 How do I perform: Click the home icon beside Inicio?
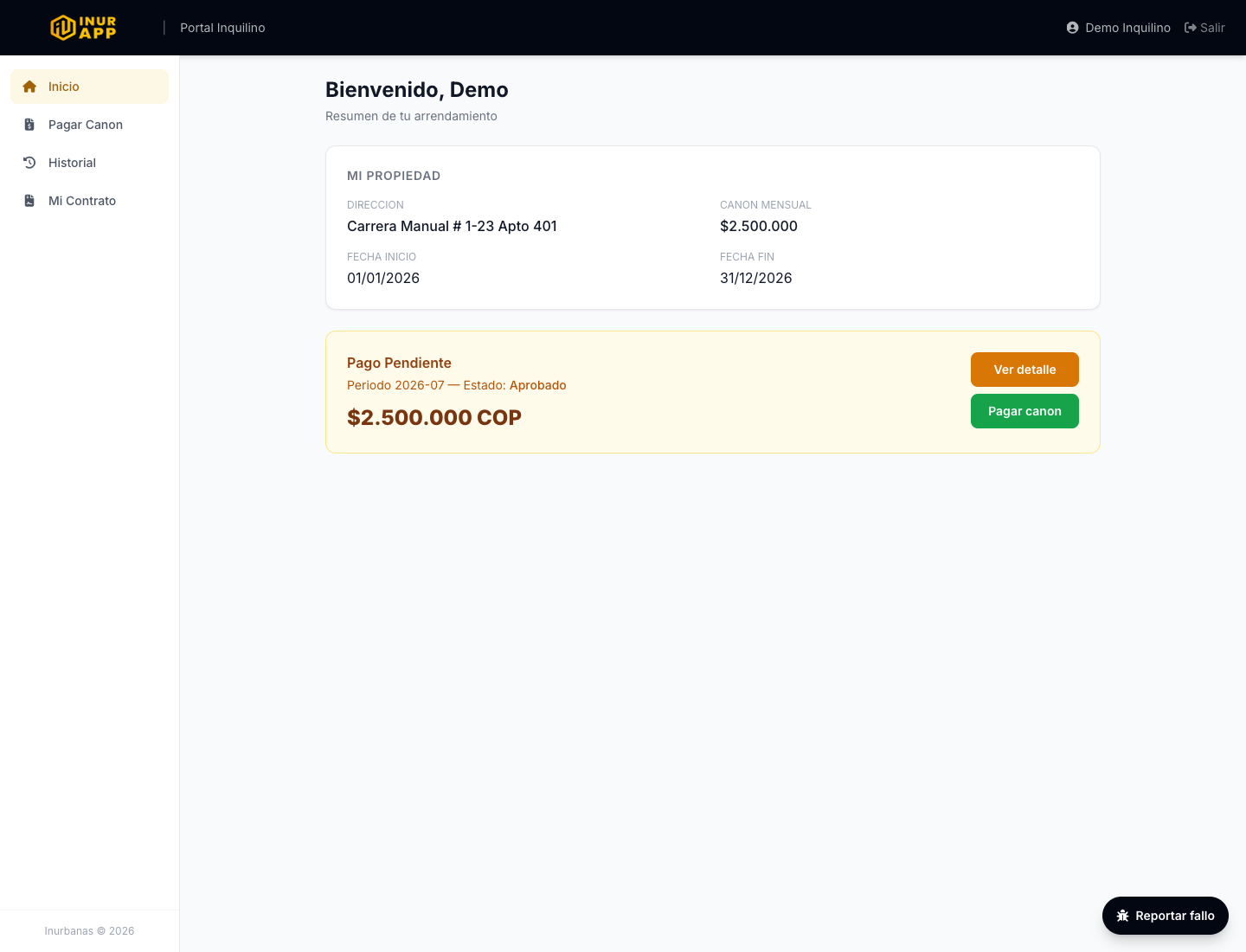click(x=29, y=87)
